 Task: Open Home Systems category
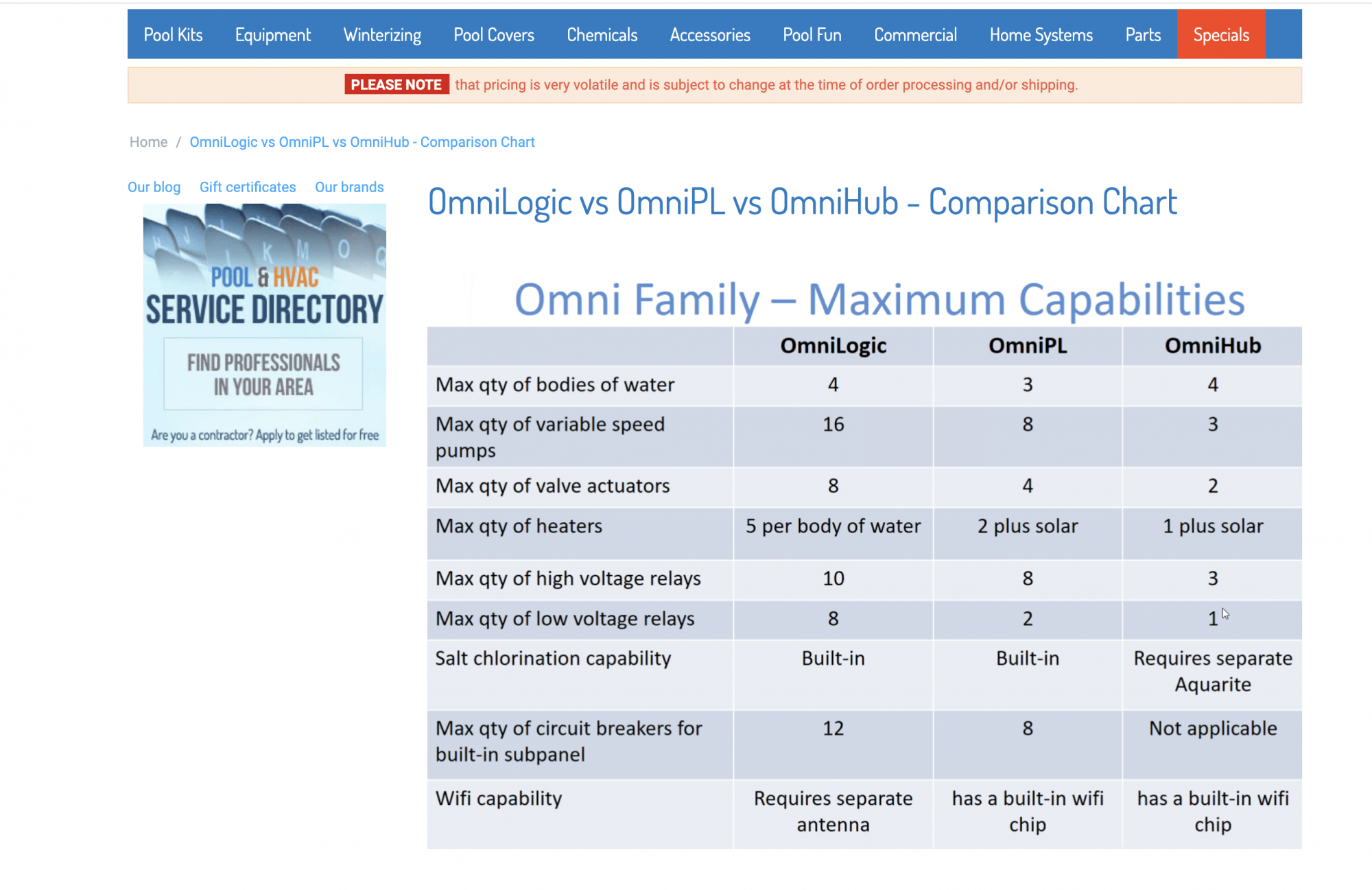pyautogui.click(x=1041, y=35)
